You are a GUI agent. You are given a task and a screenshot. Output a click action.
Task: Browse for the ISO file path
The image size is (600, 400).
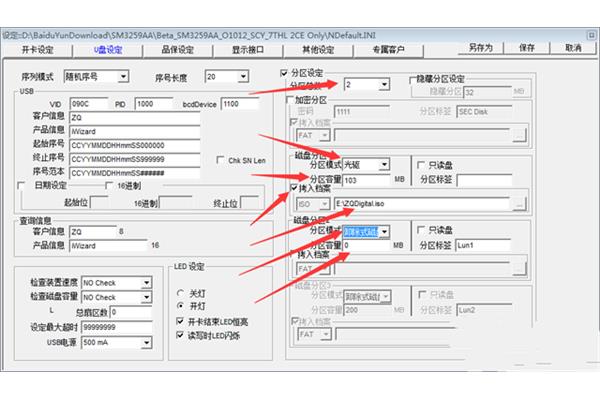click(x=519, y=204)
